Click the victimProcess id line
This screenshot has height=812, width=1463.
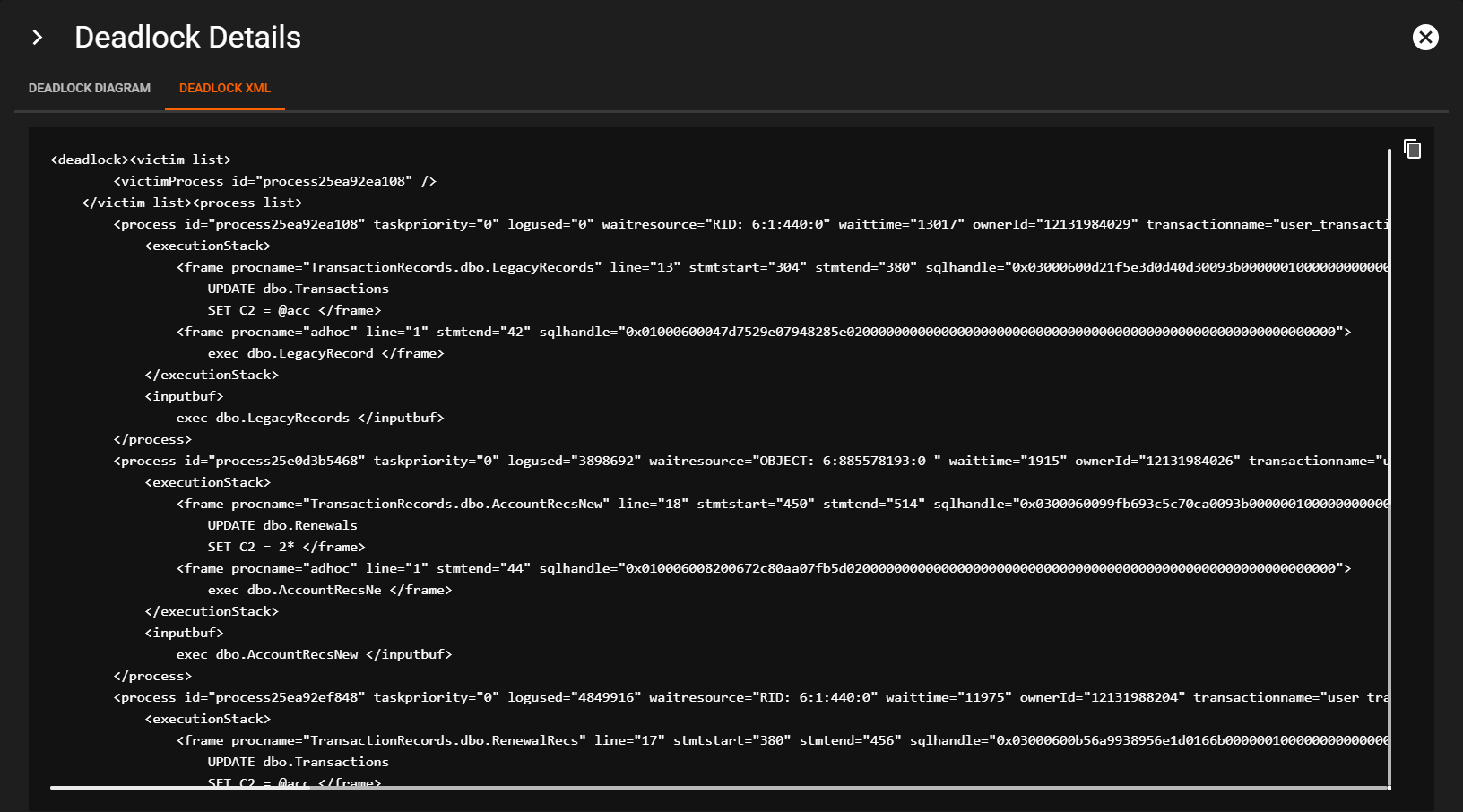[274, 181]
